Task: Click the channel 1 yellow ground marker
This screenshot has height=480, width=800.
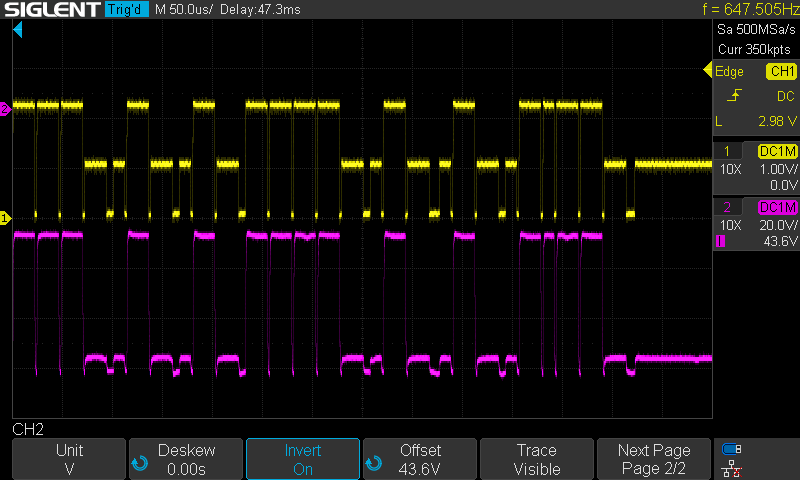Action: [5, 218]
